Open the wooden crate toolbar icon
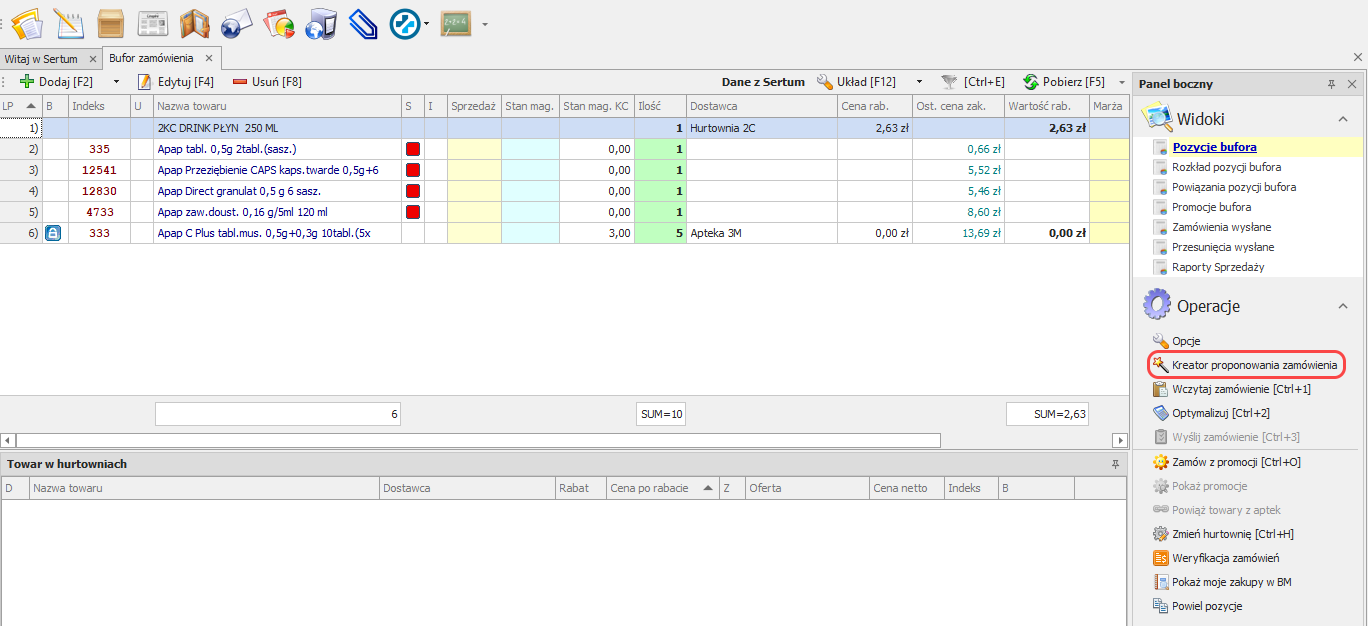This screenshot has width=1368, height=626. [x=110, y=23]
